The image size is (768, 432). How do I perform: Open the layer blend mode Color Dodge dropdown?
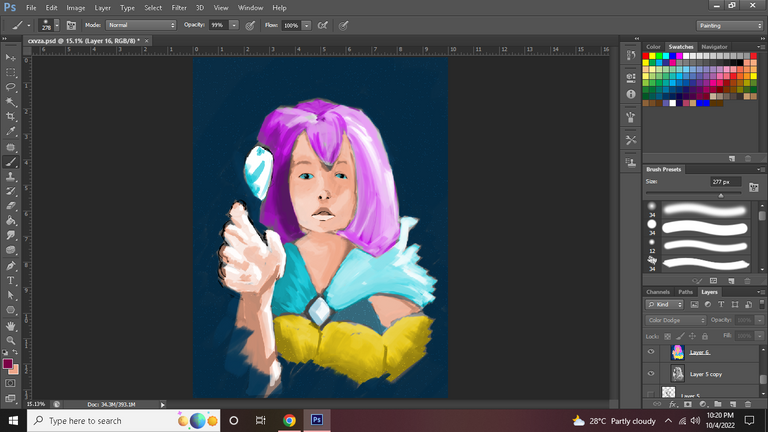676,320
